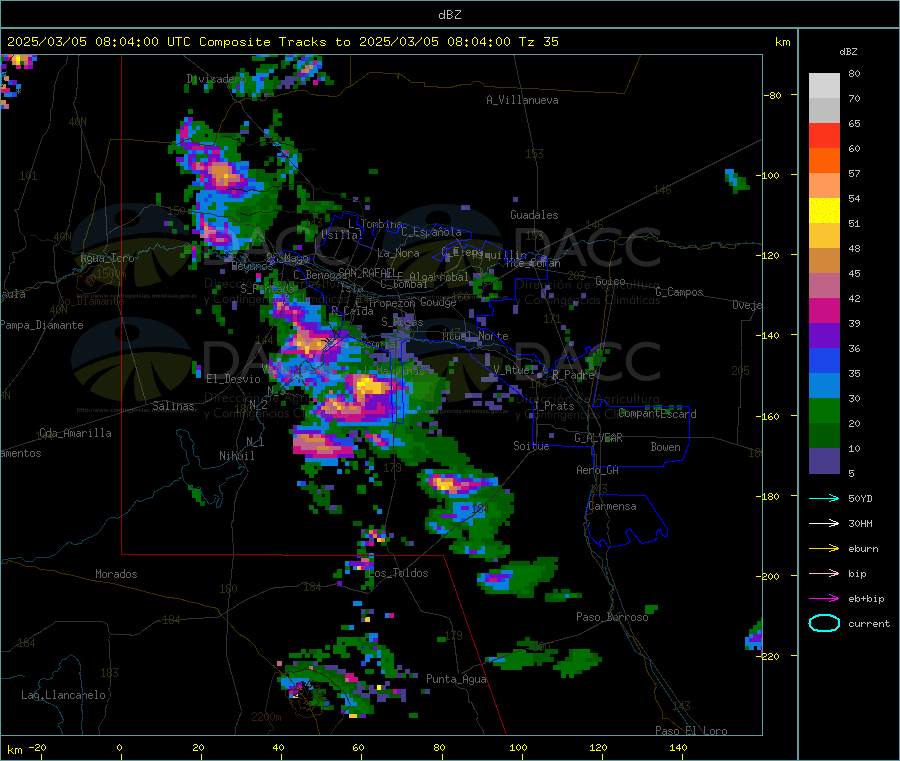This screenshot has width=900, height=761.
Task: Click the dBZ heading above the color scale
Action: [x=848, y=52]
